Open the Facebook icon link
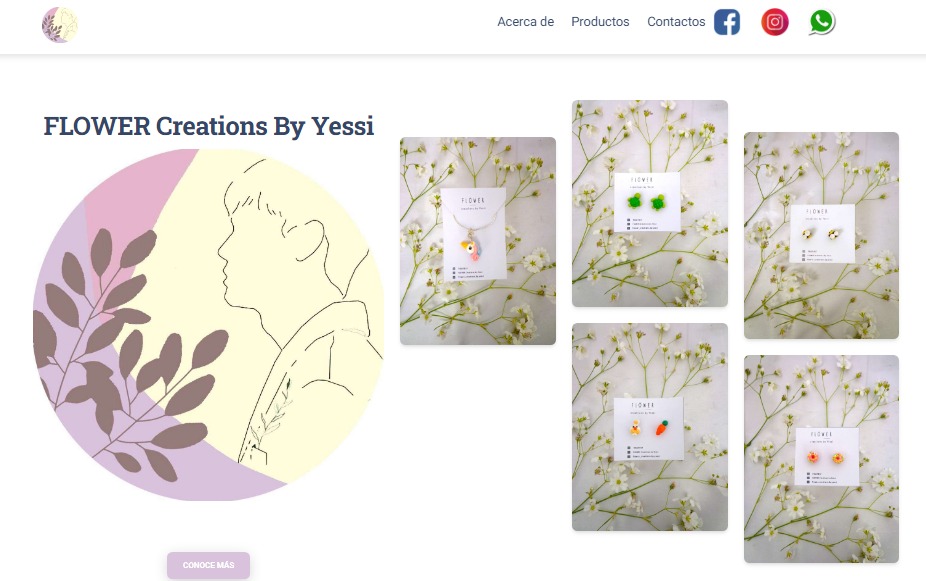Screen dimensions: 926x581 (x=727, y=22)
